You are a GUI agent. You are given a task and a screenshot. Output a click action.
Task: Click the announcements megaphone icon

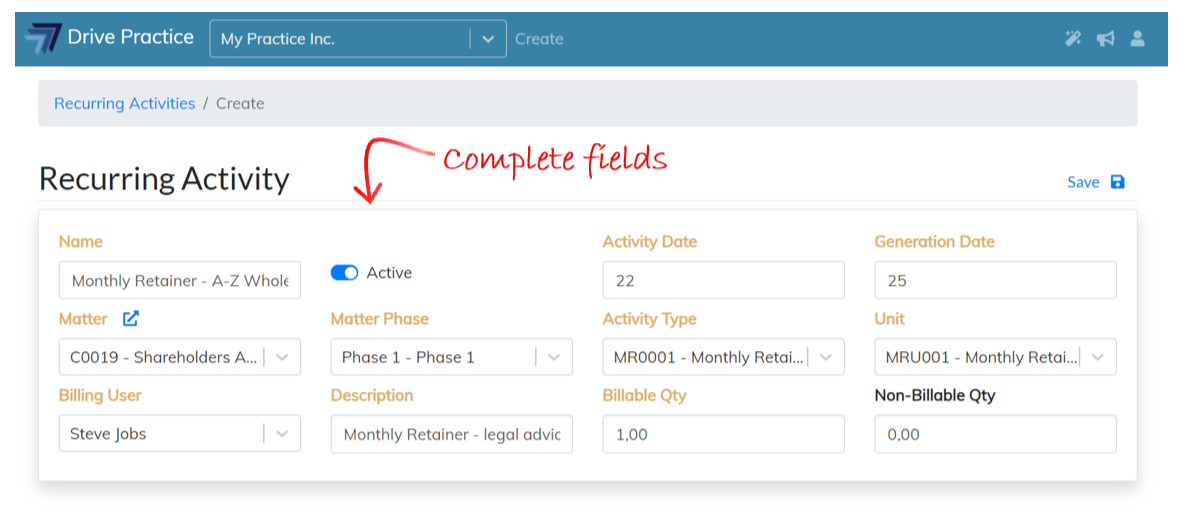pos(1105,39)
